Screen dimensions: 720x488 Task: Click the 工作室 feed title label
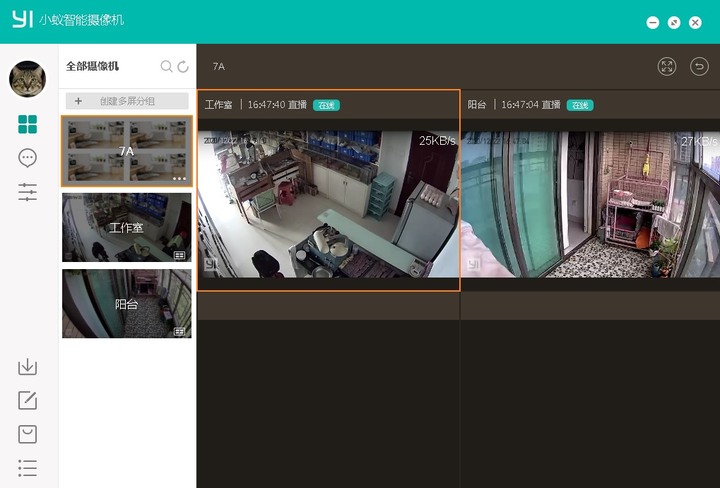(x=219, y=105)
